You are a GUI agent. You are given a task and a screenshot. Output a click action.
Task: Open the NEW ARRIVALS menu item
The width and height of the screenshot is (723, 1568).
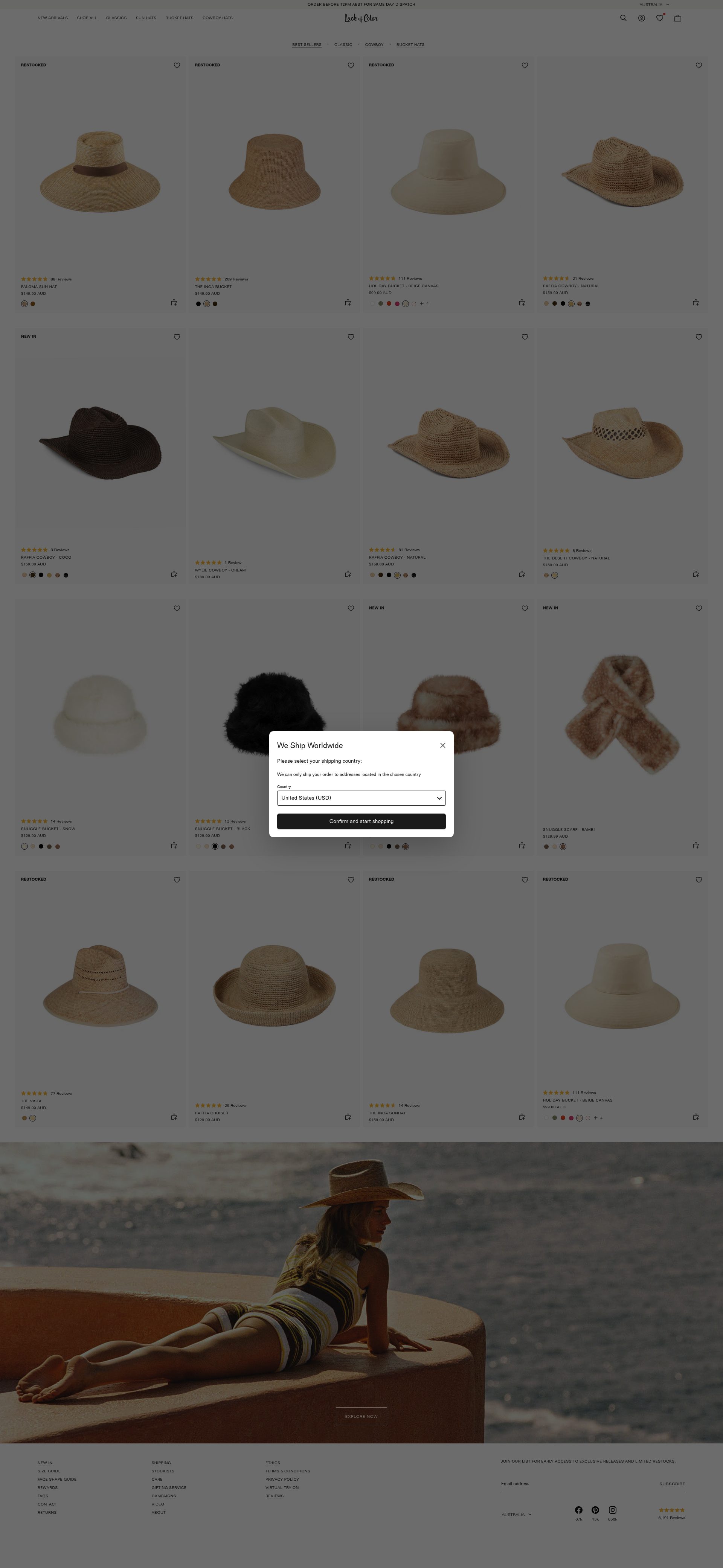(52, 18)
